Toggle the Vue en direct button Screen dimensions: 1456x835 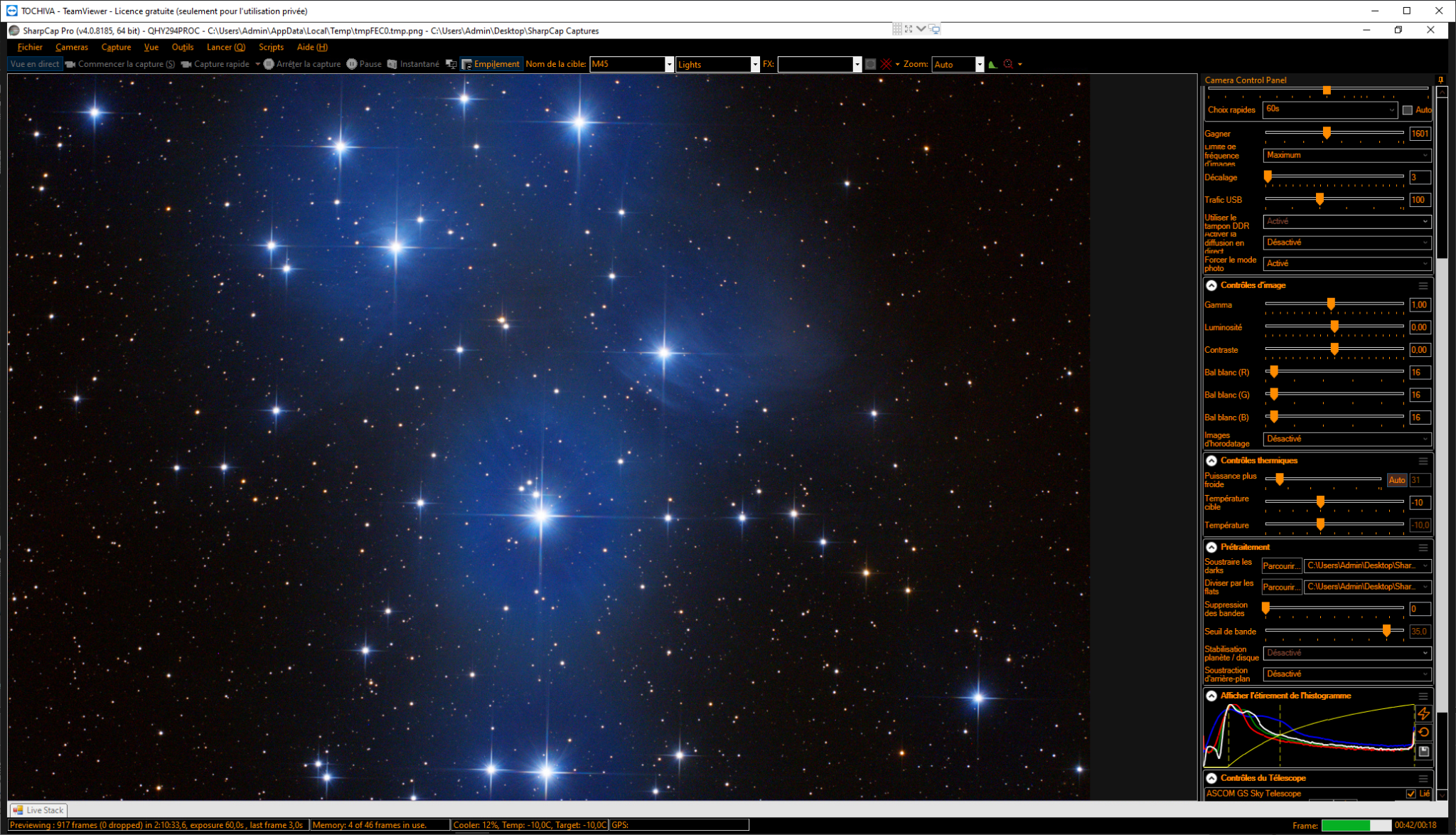coord(34,64)
